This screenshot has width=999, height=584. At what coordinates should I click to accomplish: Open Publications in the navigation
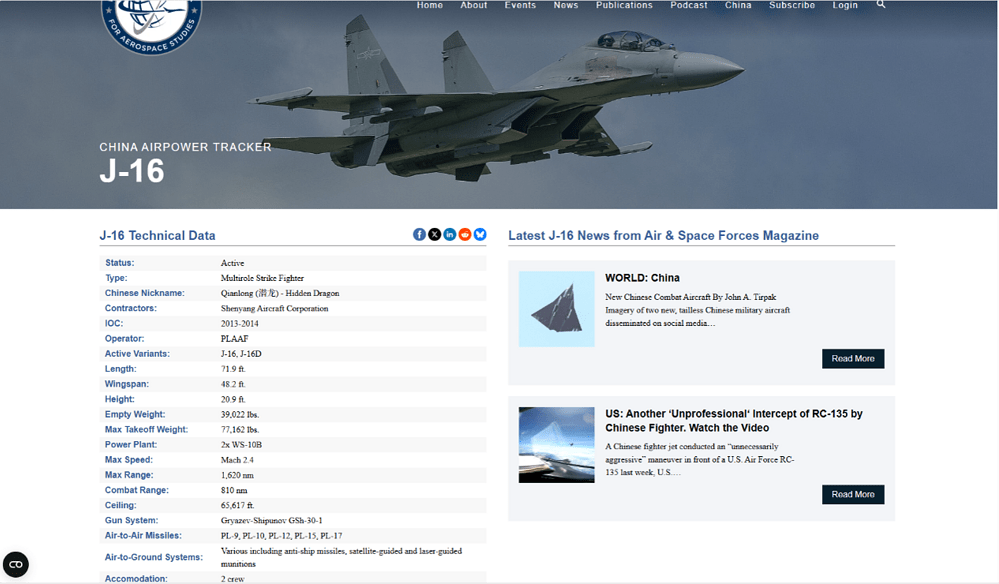pyautogui.click(x=624, y=5)
